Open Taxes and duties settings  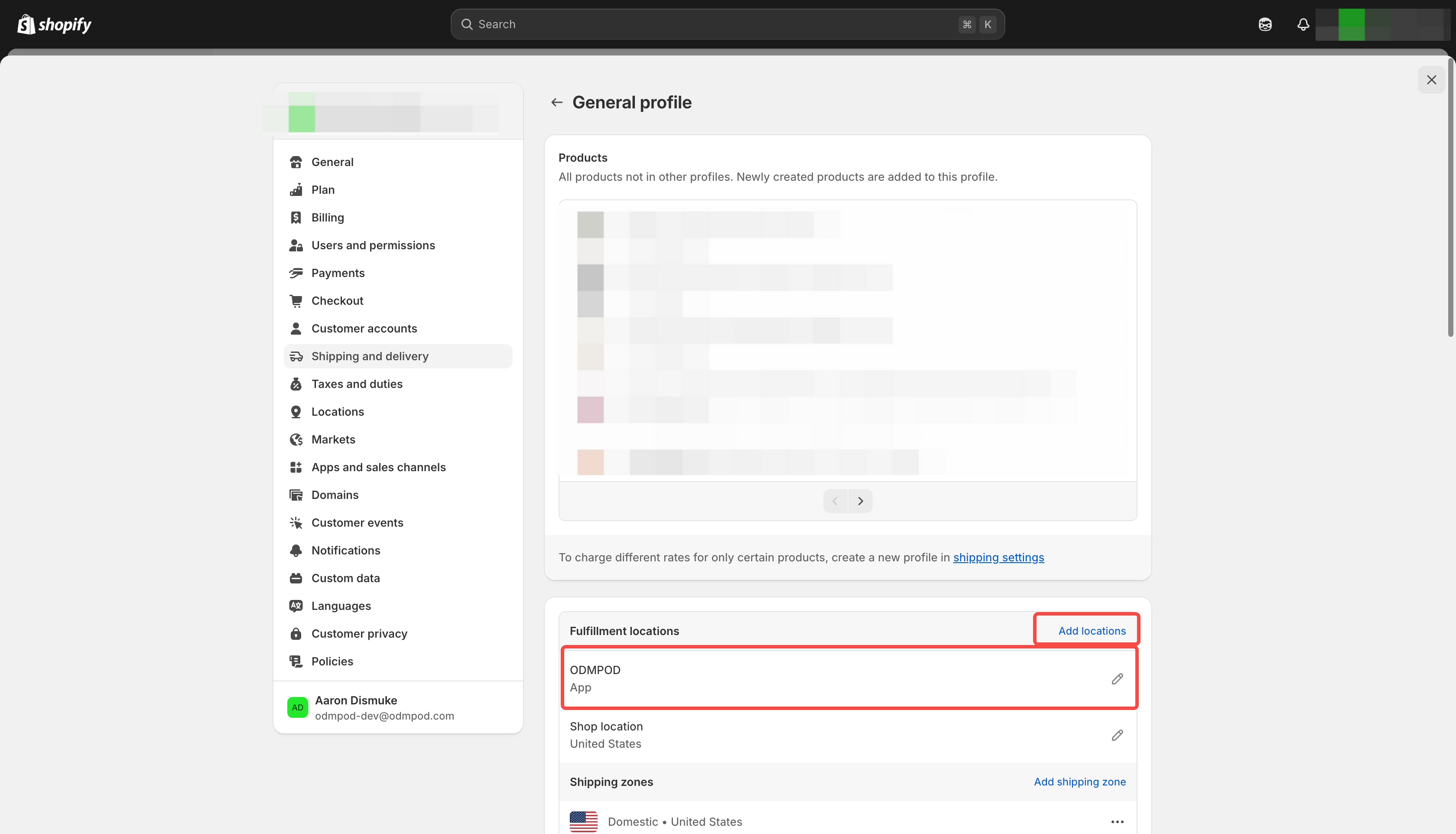coord(357,384)
